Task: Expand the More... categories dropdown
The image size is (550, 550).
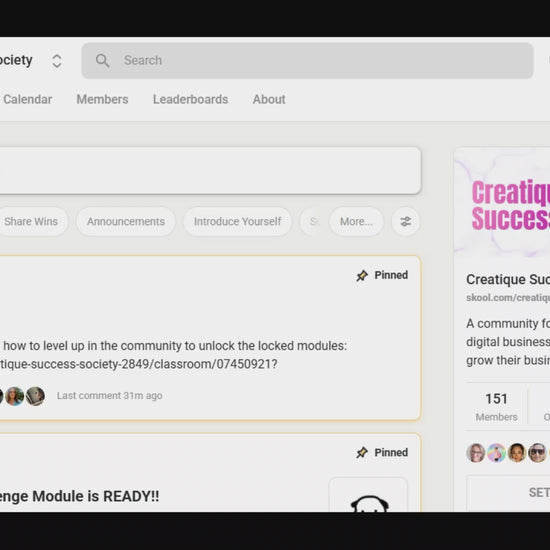Action: pos(356,222)
